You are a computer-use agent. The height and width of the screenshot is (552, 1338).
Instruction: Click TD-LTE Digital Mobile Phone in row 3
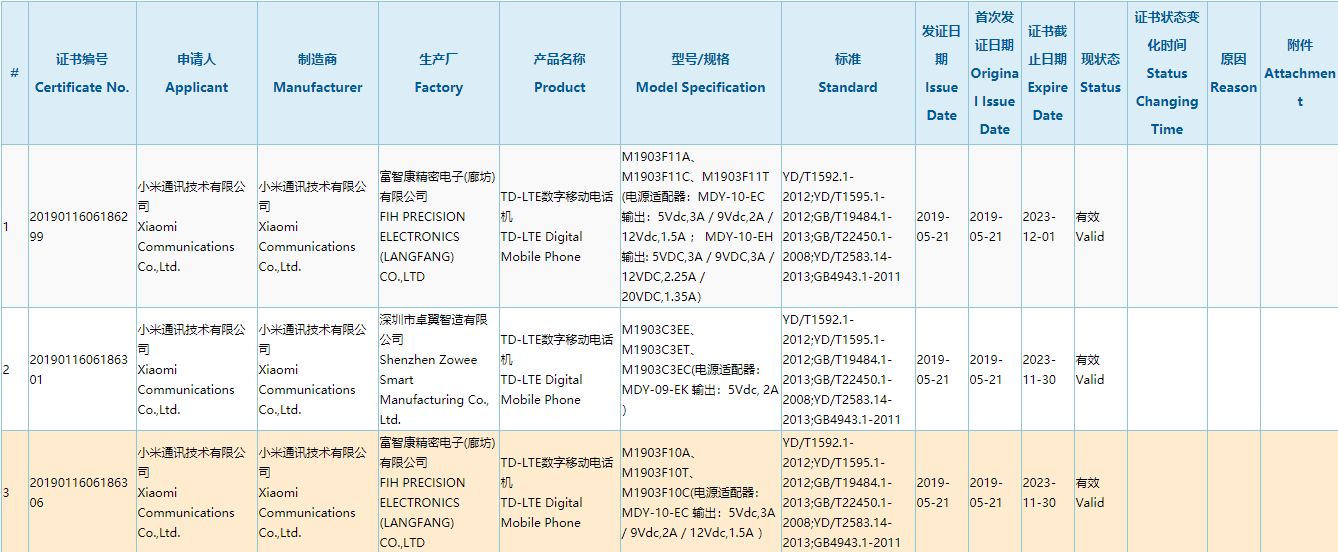coord(541,512)
